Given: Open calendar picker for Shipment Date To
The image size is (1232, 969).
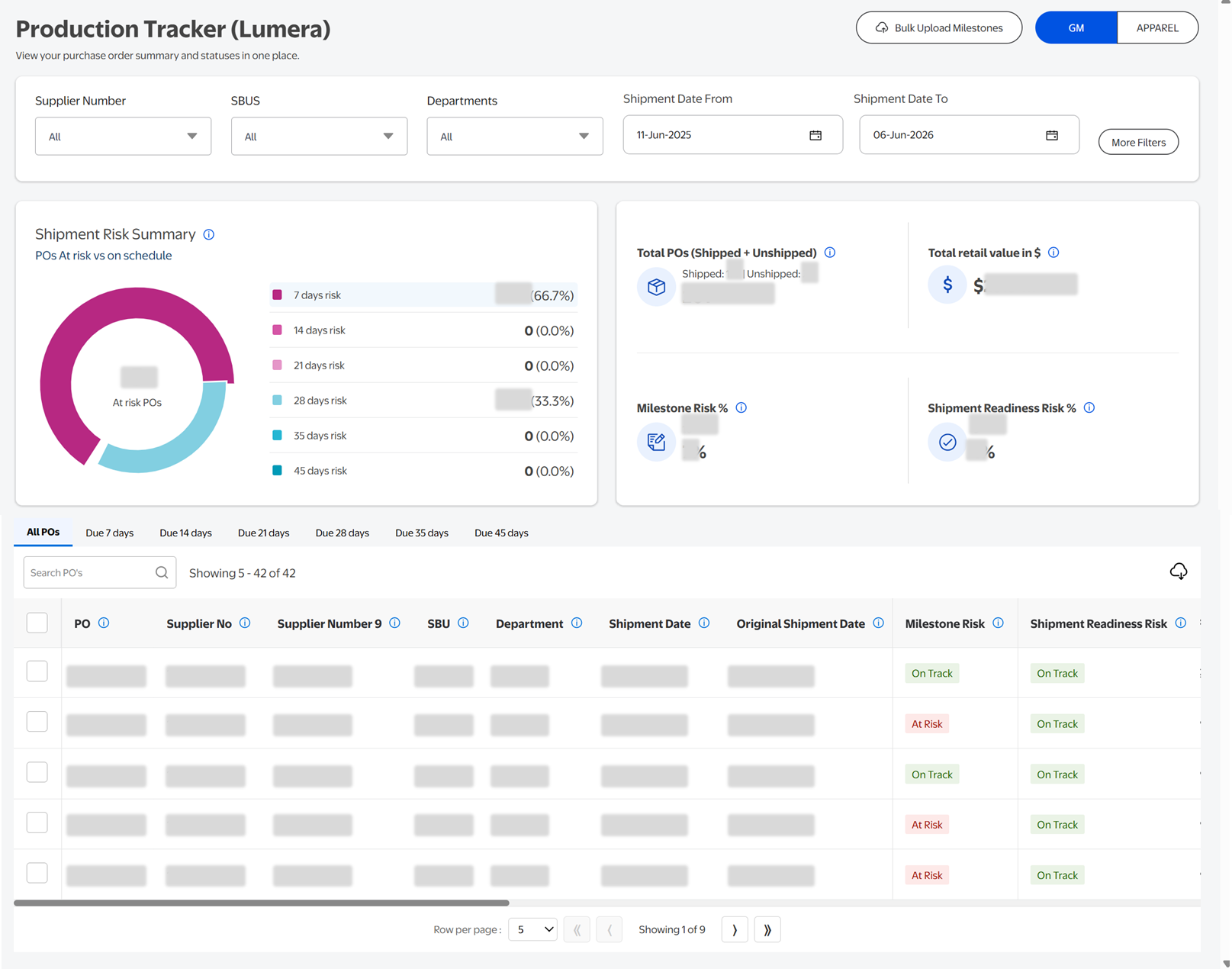Looking at the screenshot, I should pyautogui.click(x=1051, y=135).
